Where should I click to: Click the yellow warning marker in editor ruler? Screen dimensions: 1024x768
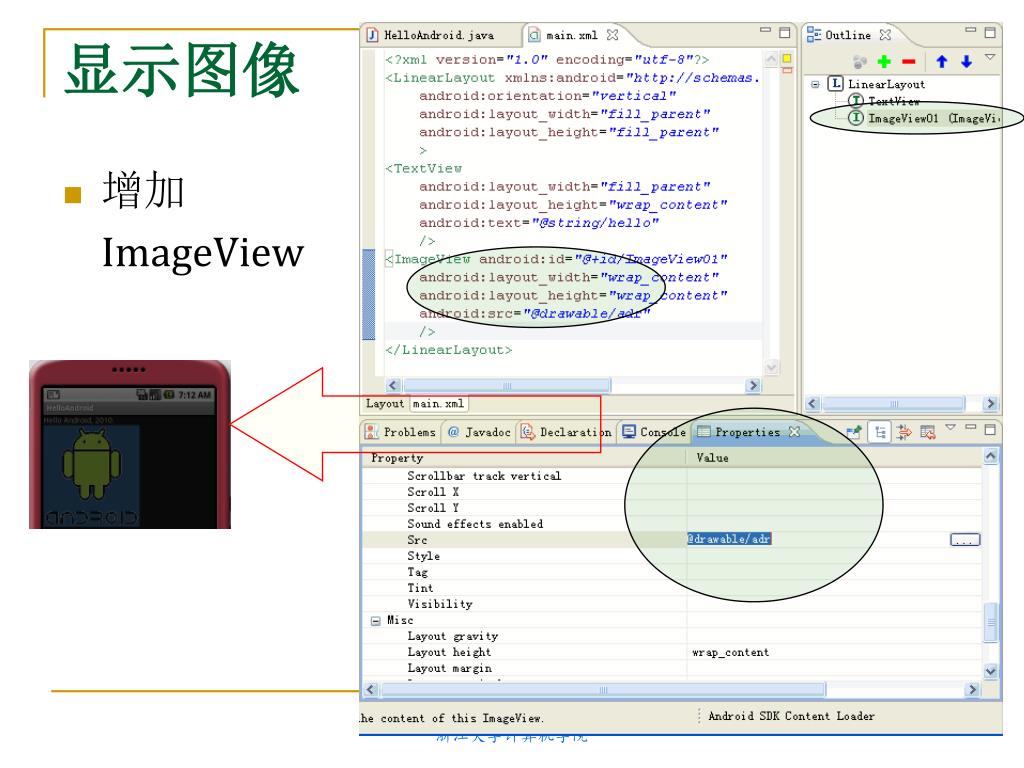click(787, 58)
